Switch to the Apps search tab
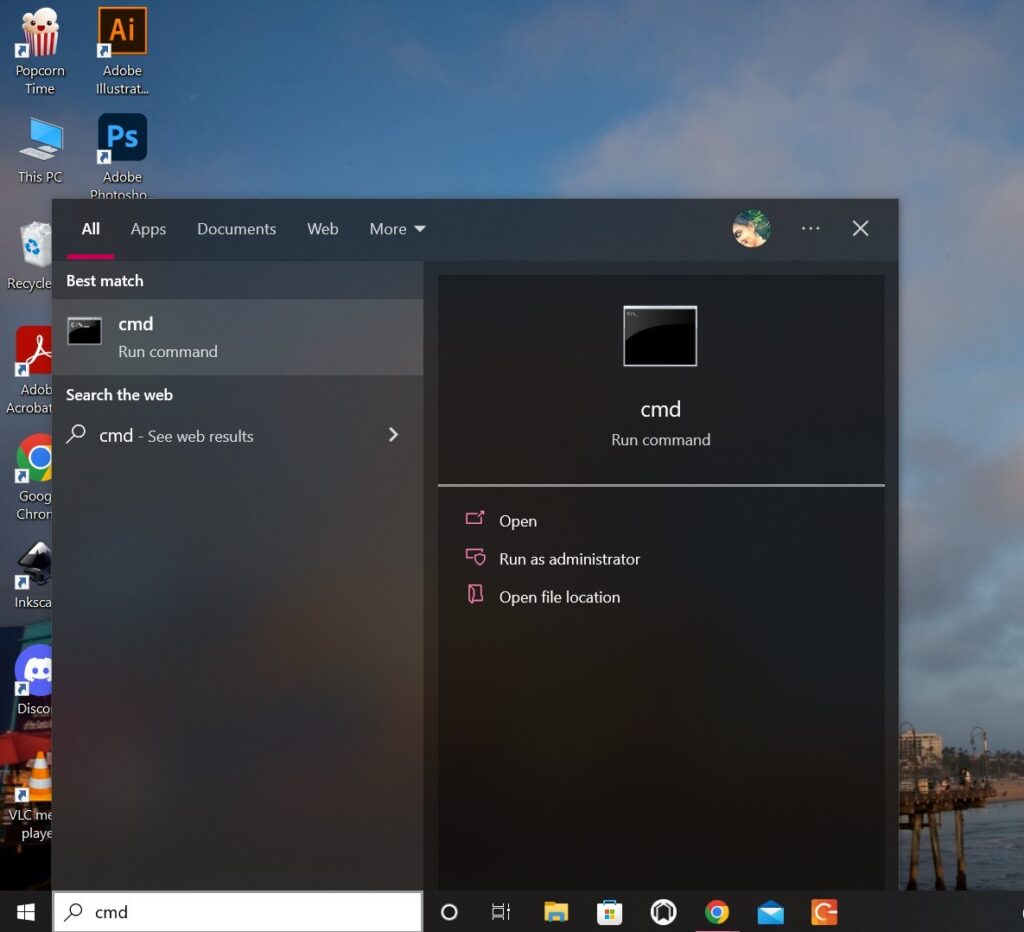The width and height of the screenshot is (1024, 932). tap(148, 229)
